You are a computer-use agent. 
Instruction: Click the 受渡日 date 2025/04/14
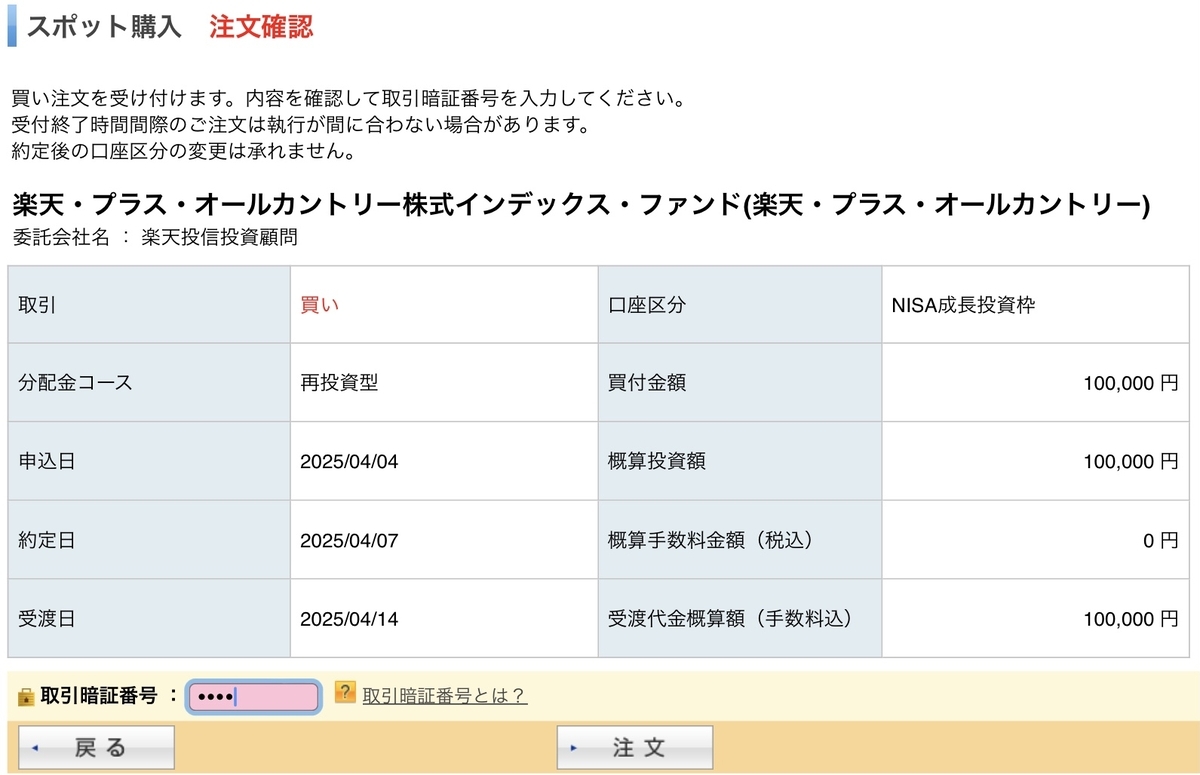349,619
